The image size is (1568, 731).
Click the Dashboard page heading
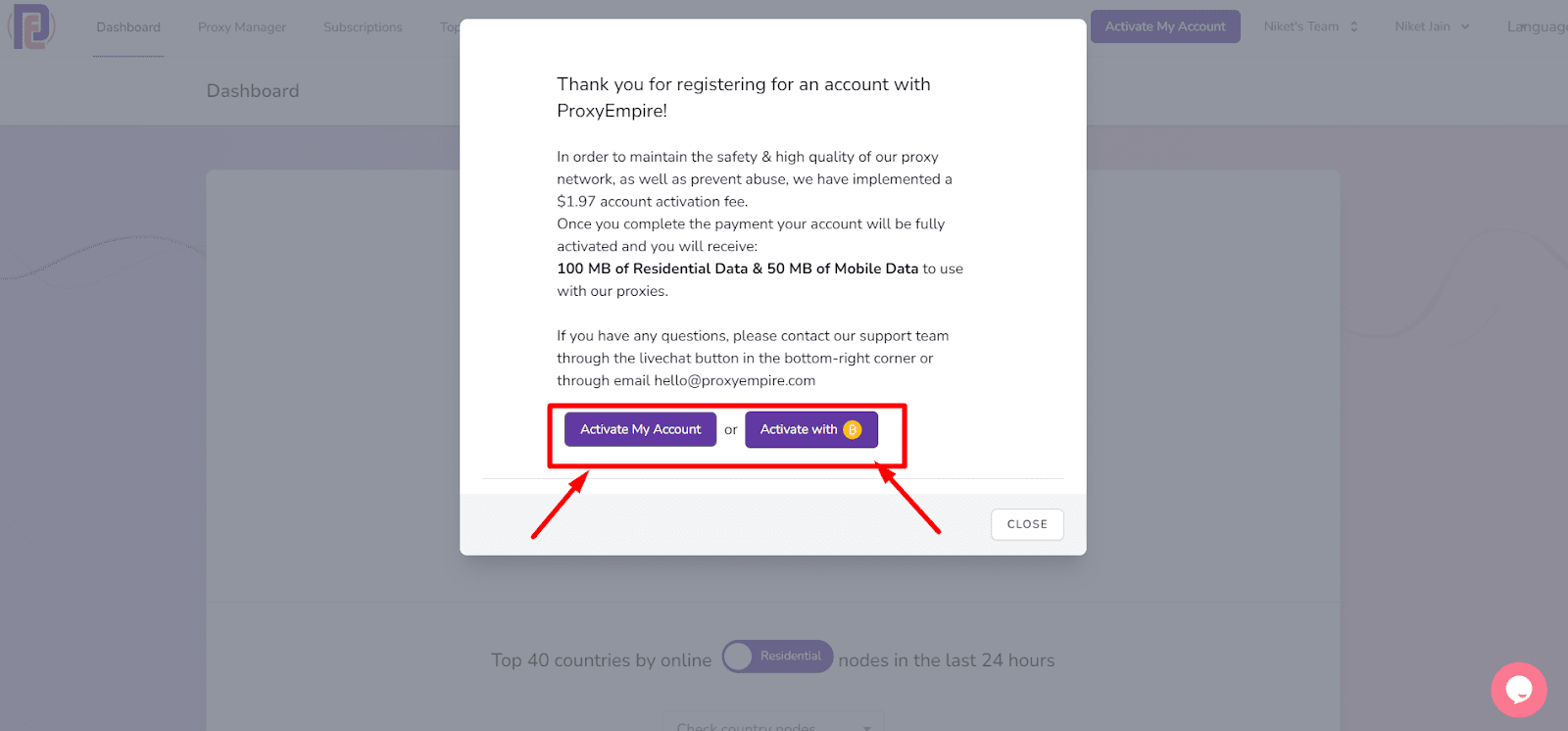253,91
